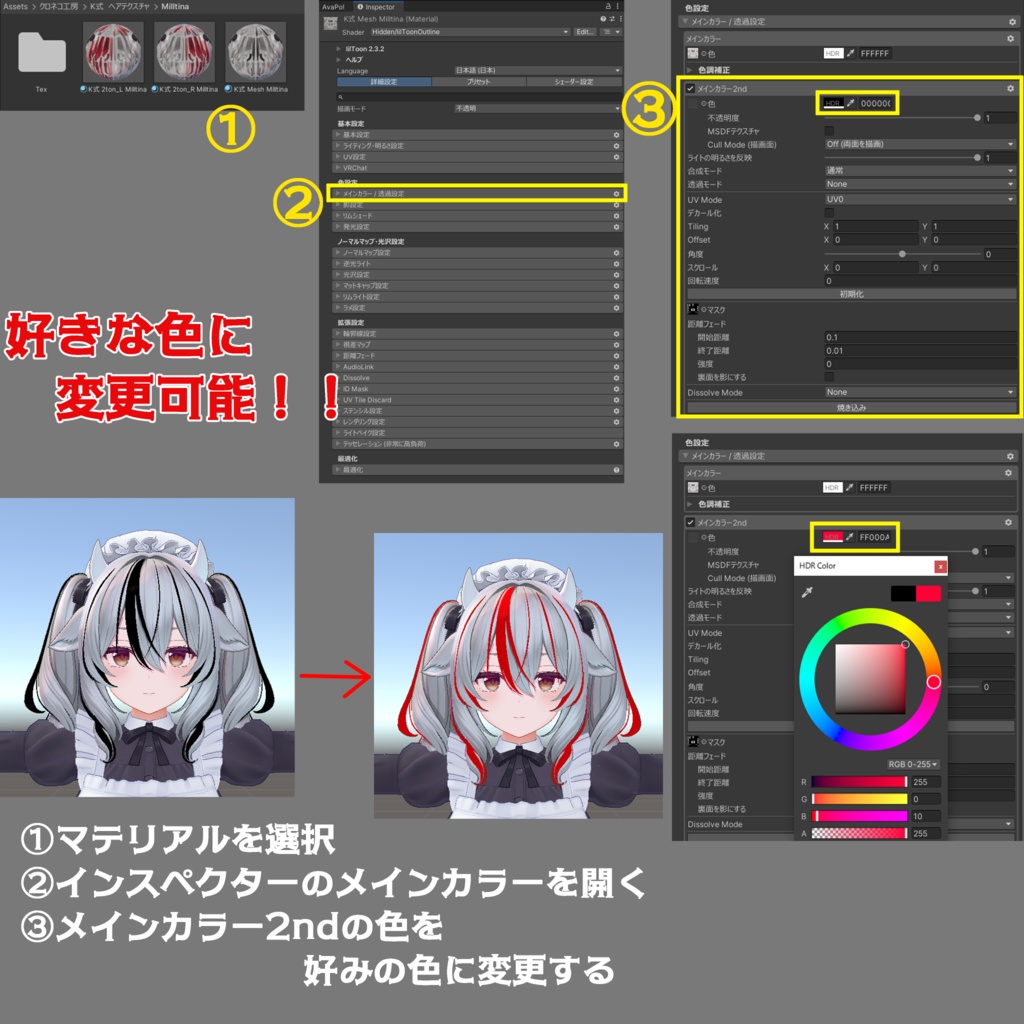1024x1024 pixels.
Task: Open the Tex folder
Action: pos(42,52)
